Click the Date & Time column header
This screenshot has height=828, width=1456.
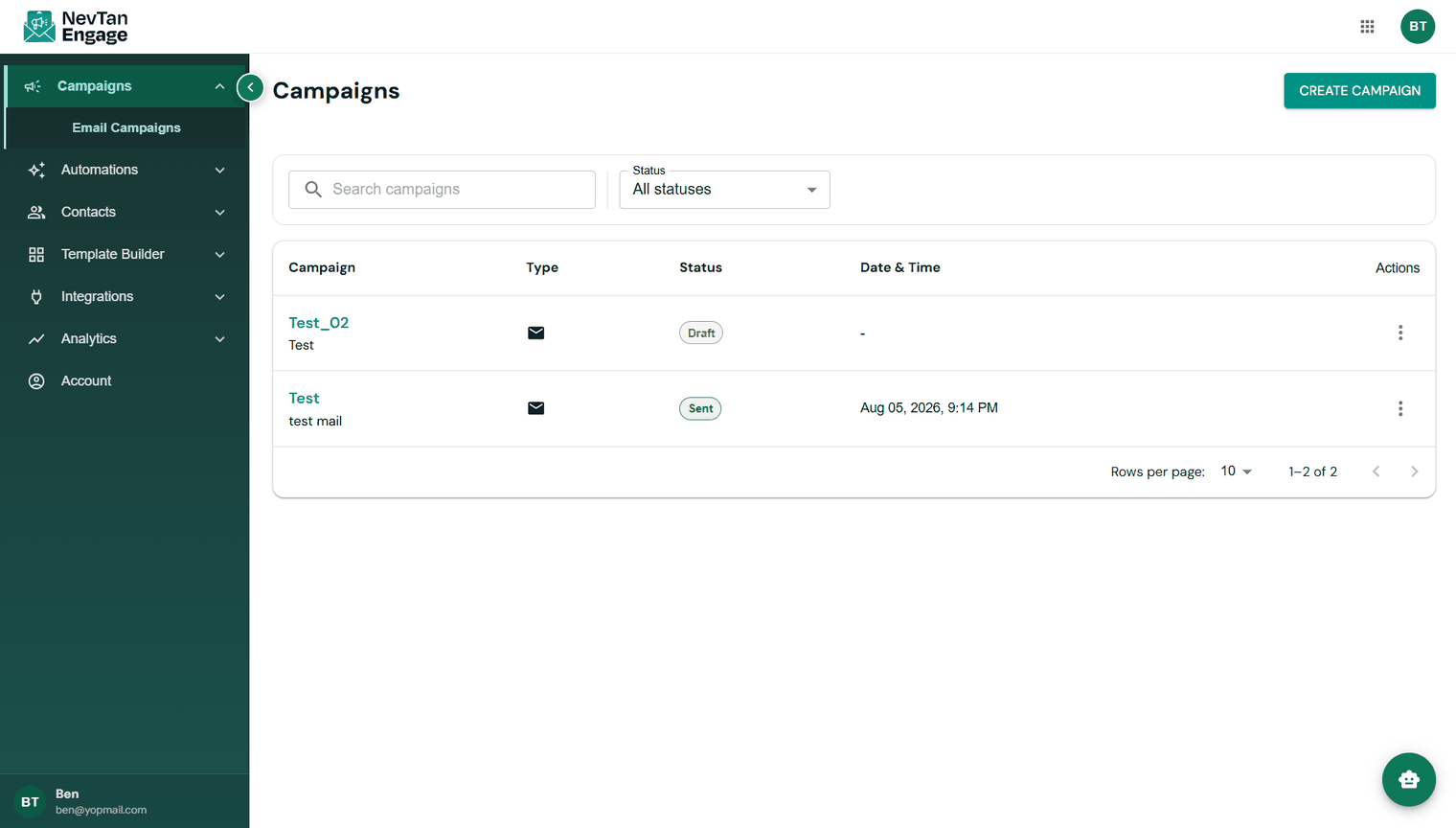900,267
